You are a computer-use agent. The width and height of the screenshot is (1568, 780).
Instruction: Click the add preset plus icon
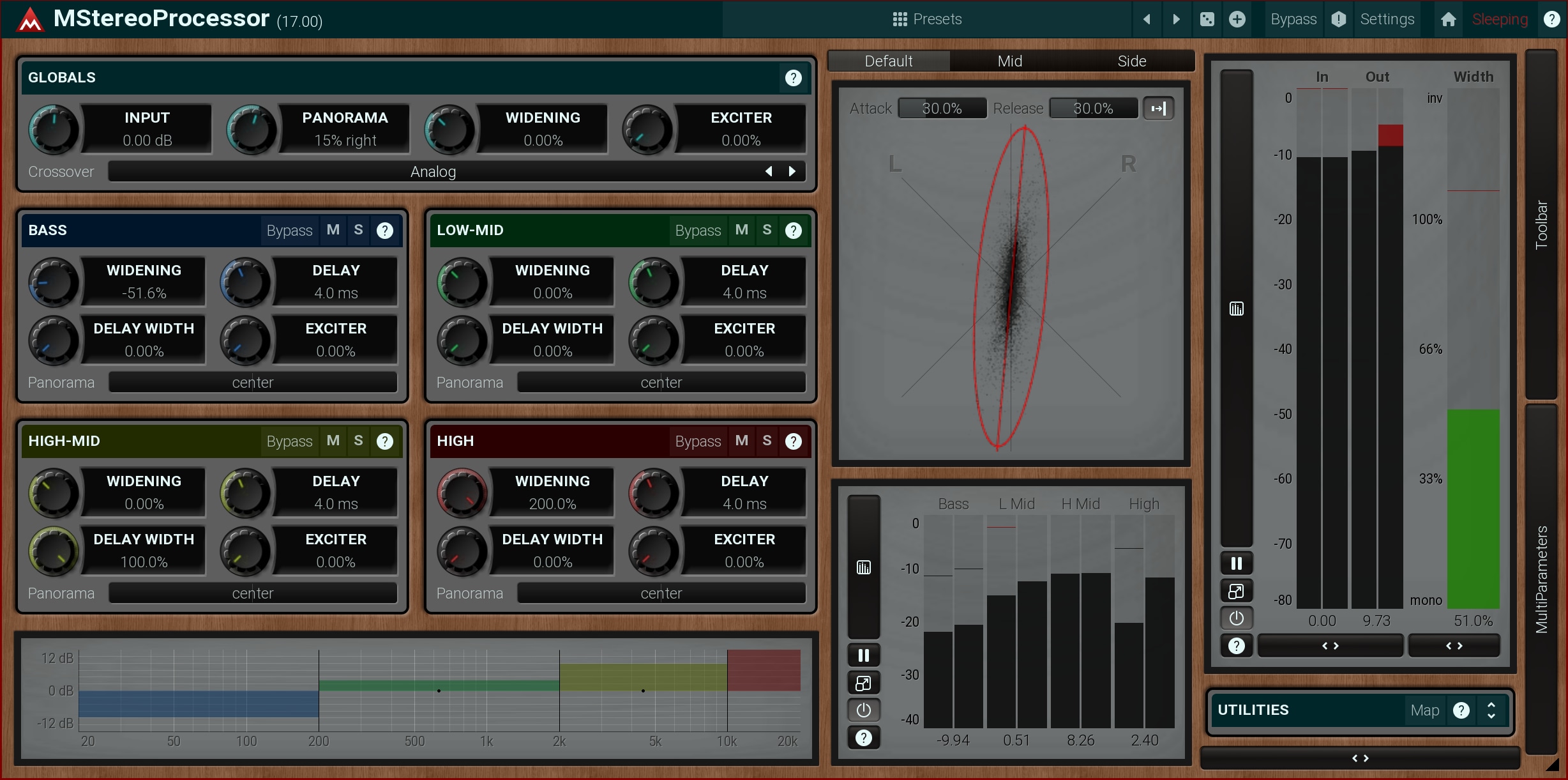click(1237, 19)
